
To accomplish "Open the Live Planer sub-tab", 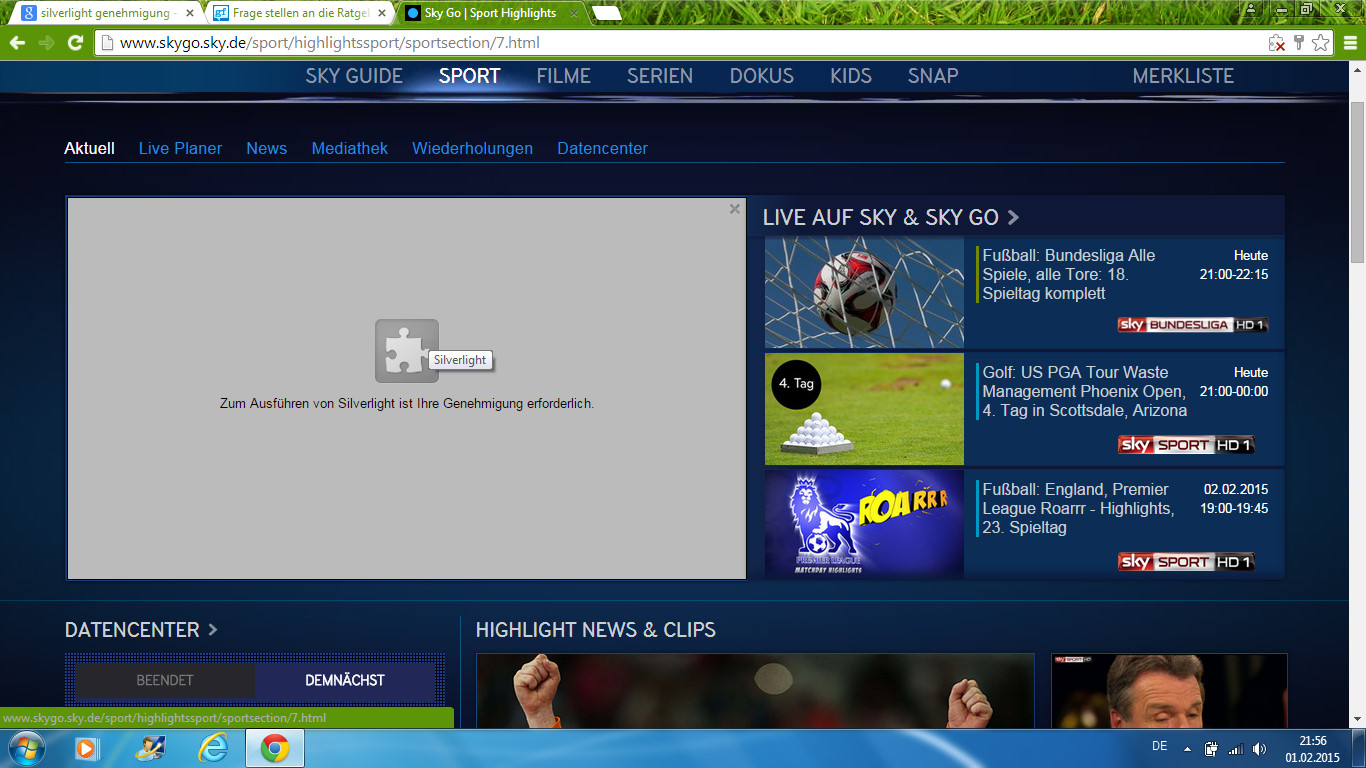I will click(180, 148).
